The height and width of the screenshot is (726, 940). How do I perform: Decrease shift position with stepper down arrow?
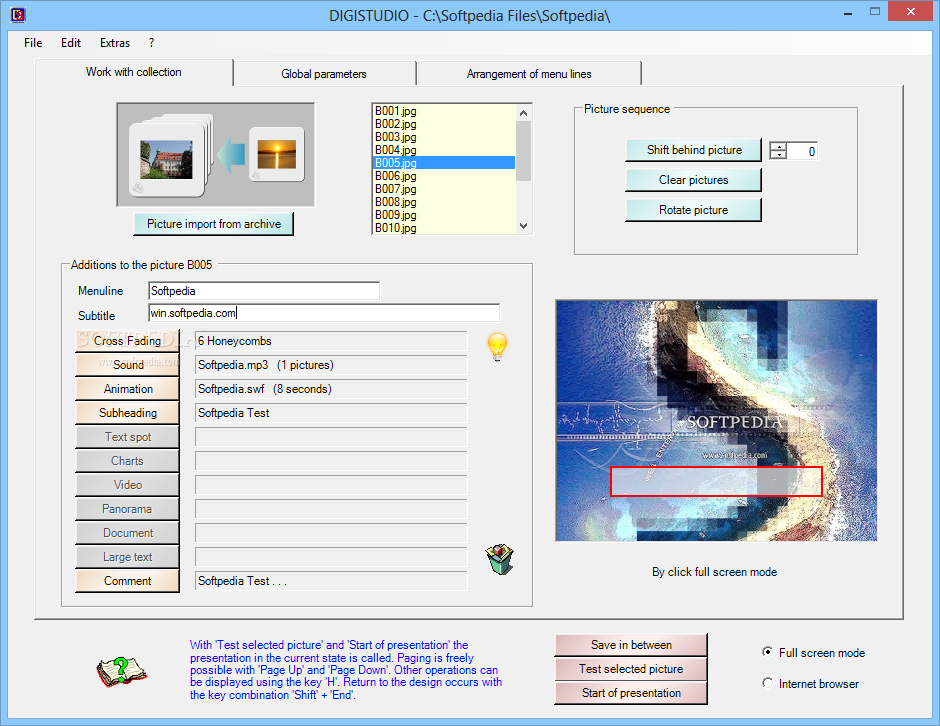(x=778, y=155)
